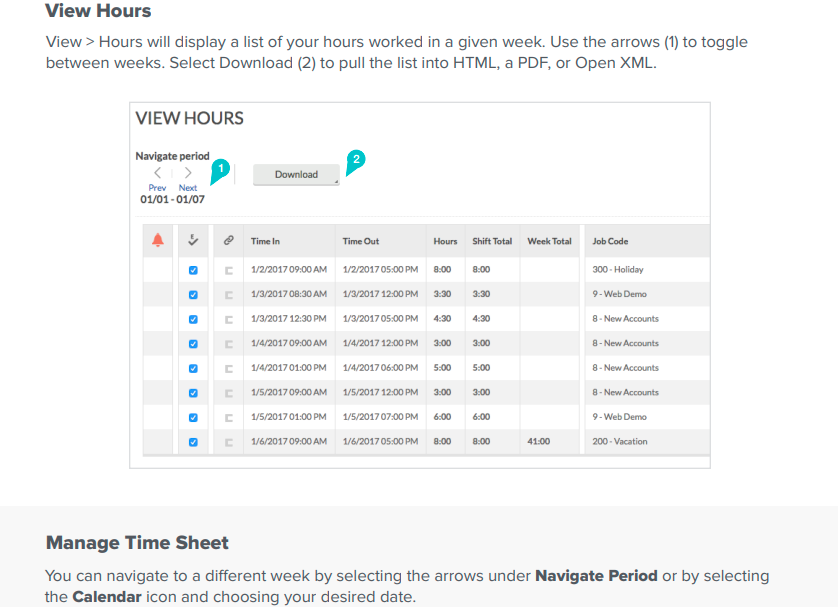Sort by the Time In column header
This screenshot has width=838, height=607.
tap(266, 241)
